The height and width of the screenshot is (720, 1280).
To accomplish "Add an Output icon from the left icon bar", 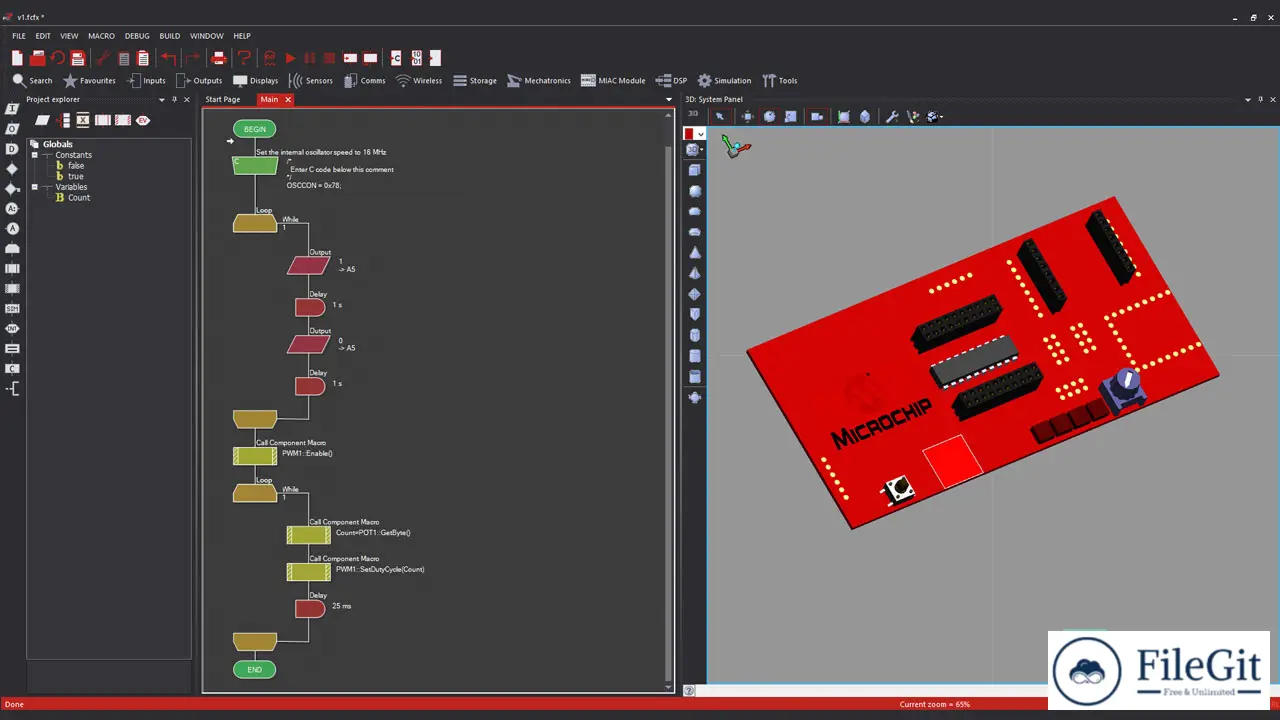I will pyautogui.click(x=12, y=129).
